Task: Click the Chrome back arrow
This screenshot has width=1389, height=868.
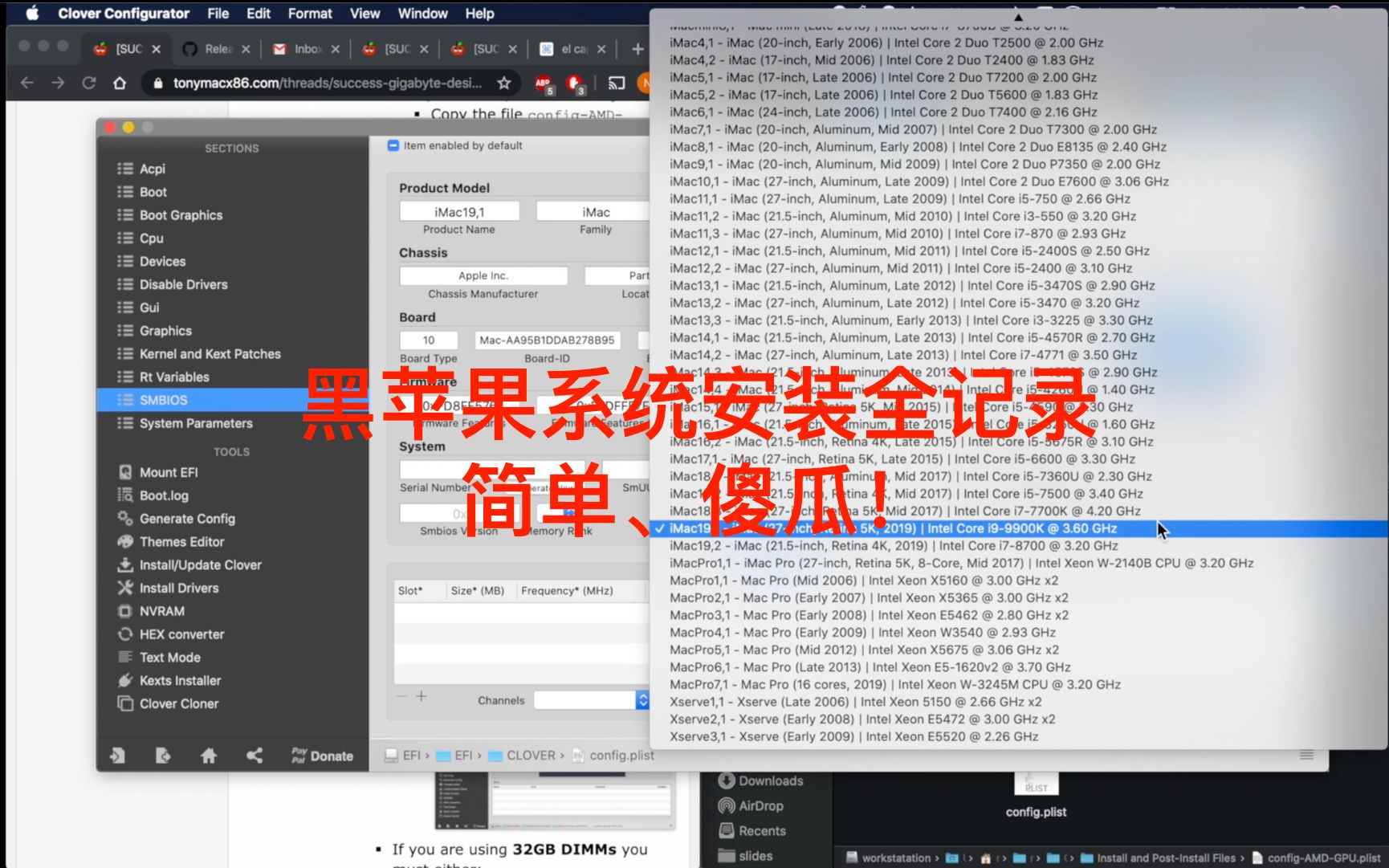Action: 27,83
